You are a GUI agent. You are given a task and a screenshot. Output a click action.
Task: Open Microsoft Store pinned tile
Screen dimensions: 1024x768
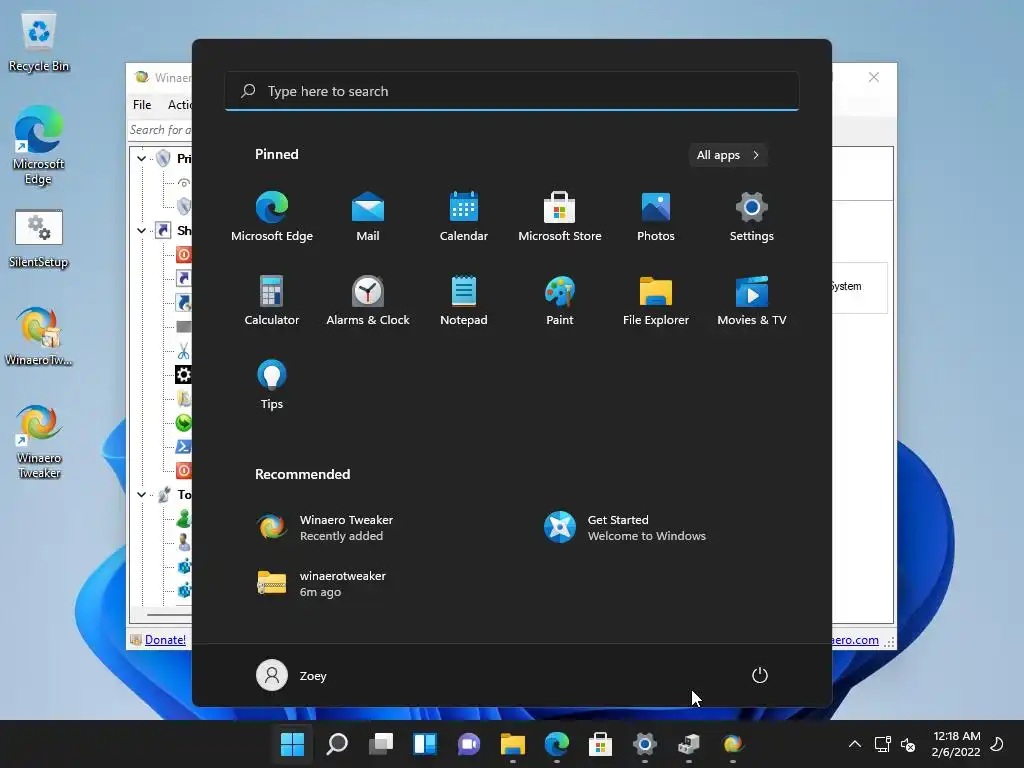click(x=560, y=217)
